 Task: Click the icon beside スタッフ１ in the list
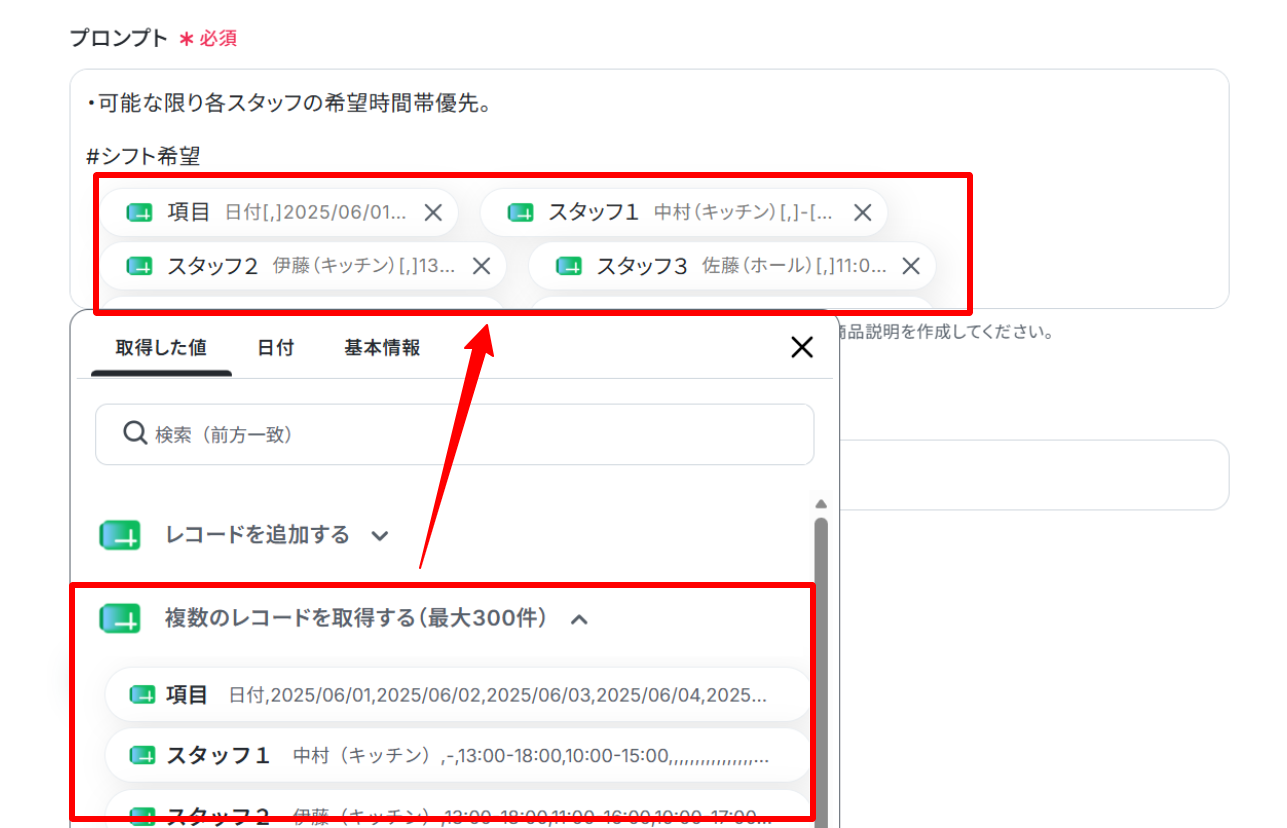pyautogui.click(x=143, y=756)
